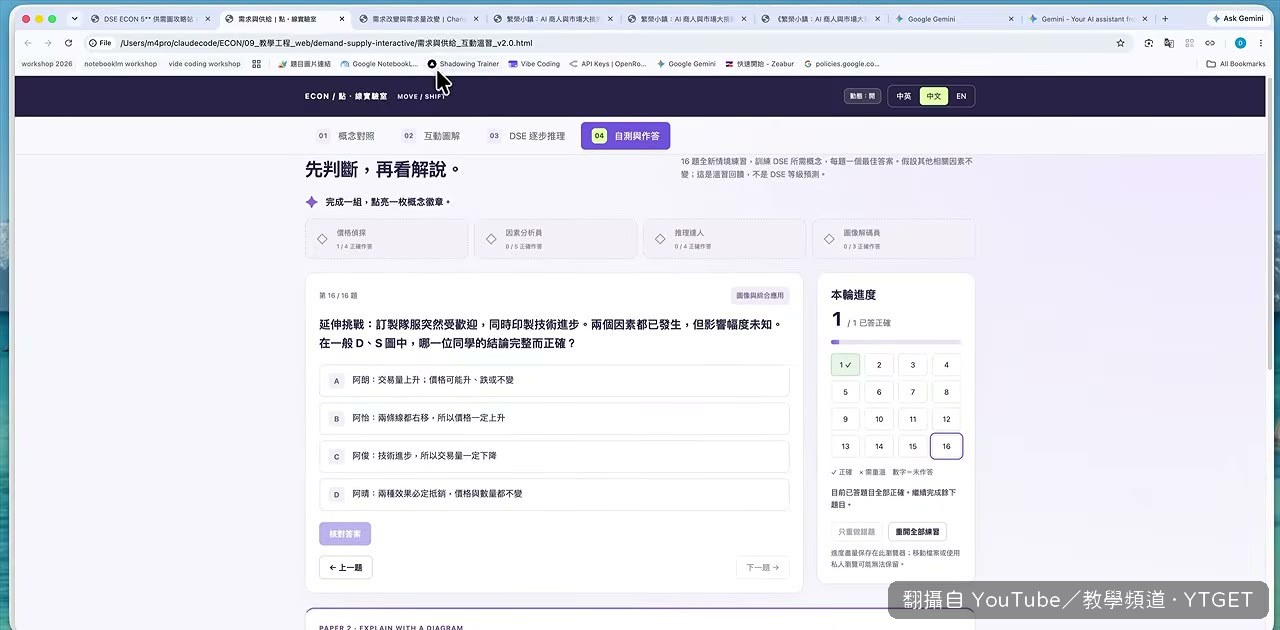Switch to the Gemini - Your AI assistant tab

pyautogui.click(x=1089, y=18)
